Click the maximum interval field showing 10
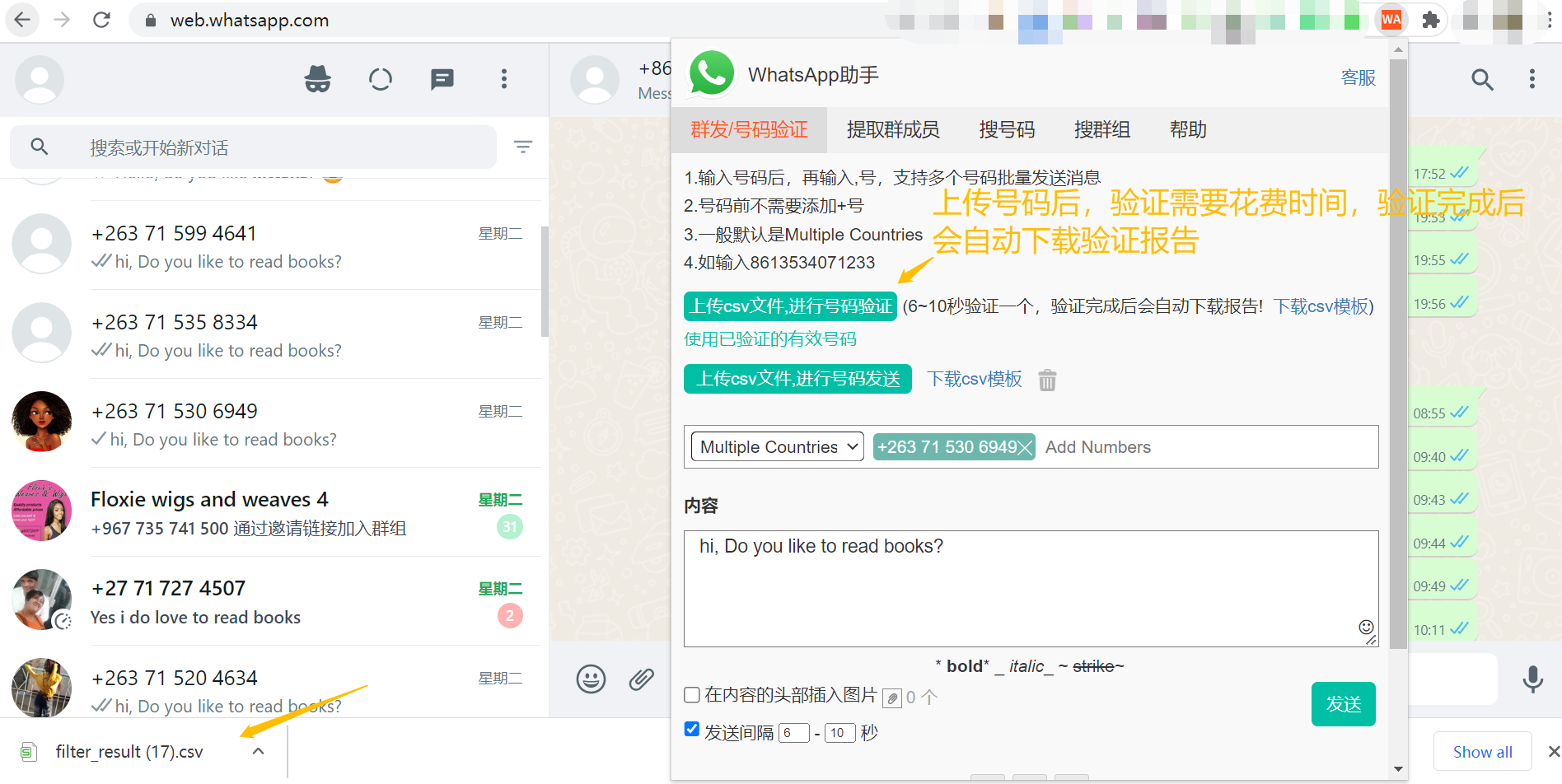 pyautogui.click(x=839, y=733)
